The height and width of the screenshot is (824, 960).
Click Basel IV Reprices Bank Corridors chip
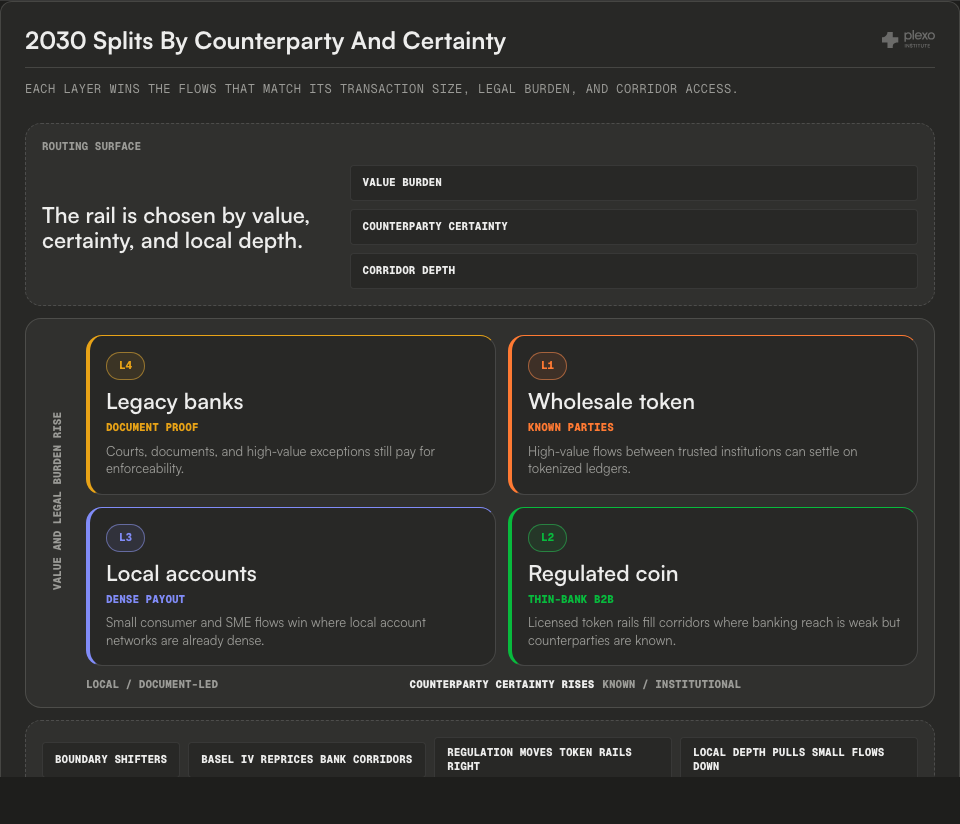(x=307, y=759)
